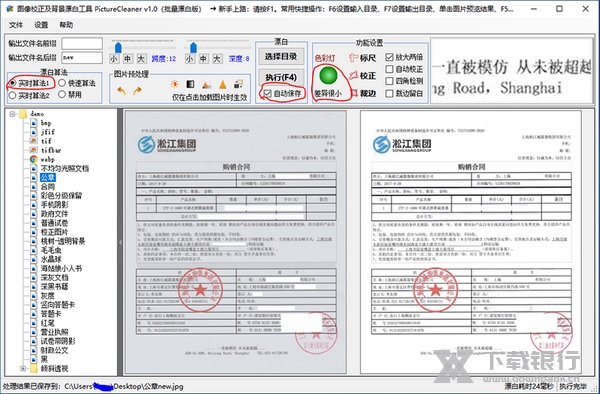Click the original document preview image
Viewport: 600px width, 394px height.
pos(236,242)
